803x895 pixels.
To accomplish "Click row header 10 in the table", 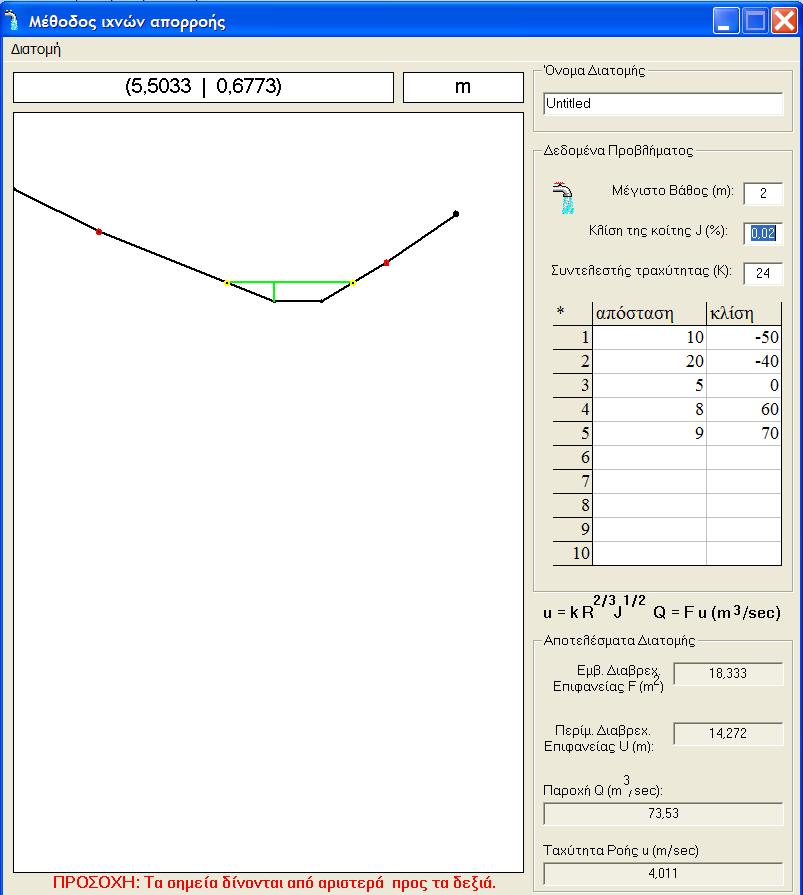I will pyautogui.click(x=572, y=553).
